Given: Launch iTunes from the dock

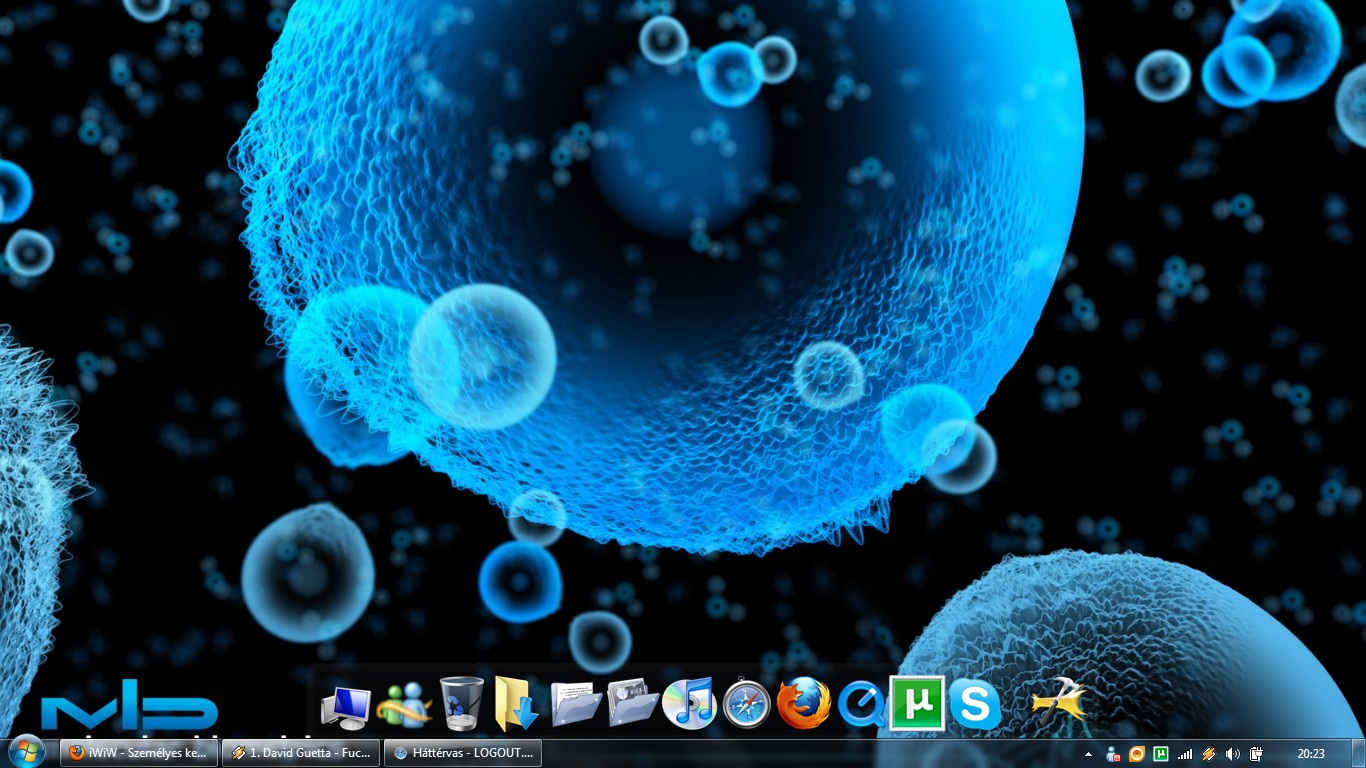Looking at the screenshot, I should pos(689,703).
